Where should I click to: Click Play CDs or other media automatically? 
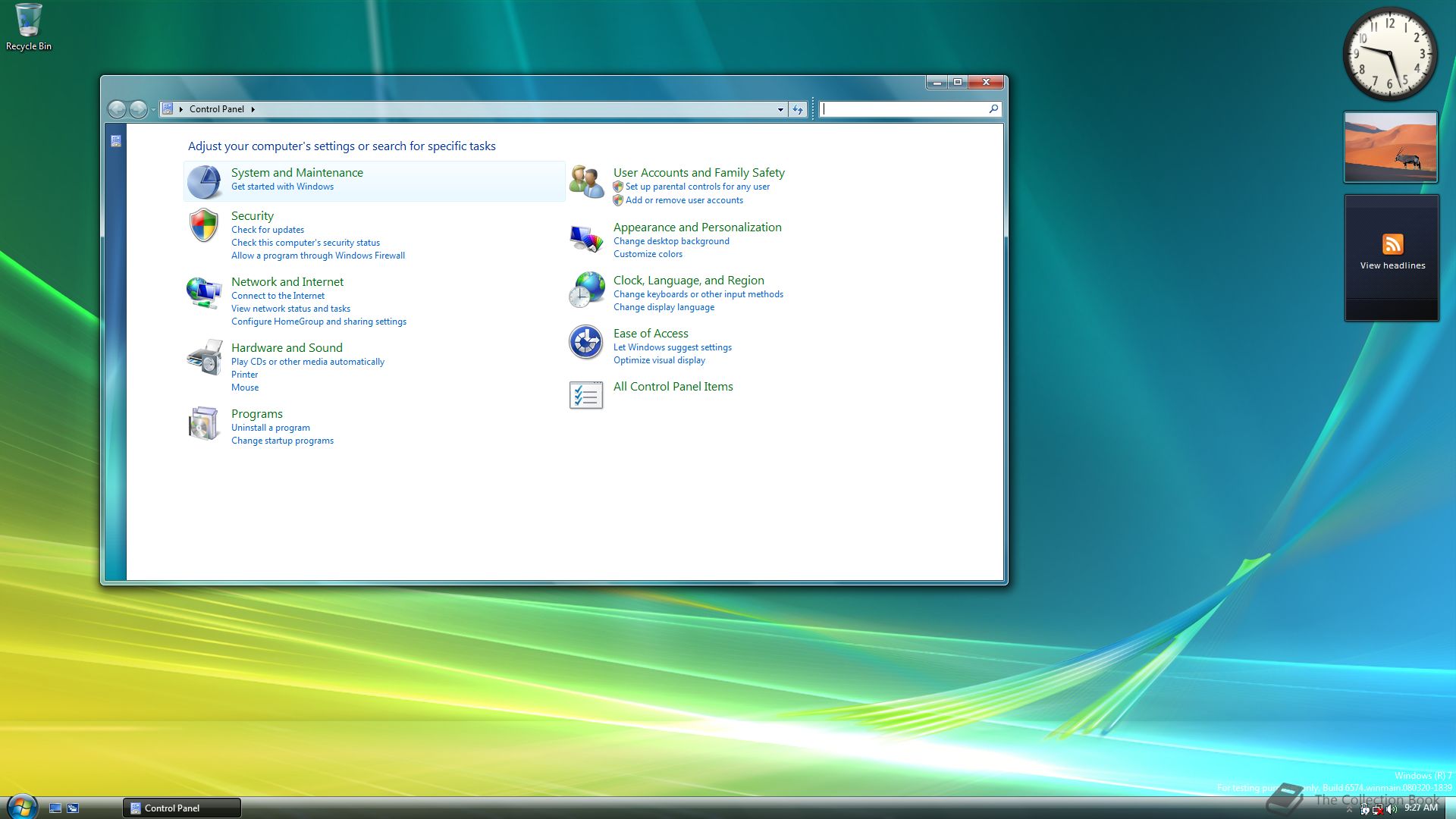pyautogui.click(x=308, y=362)
